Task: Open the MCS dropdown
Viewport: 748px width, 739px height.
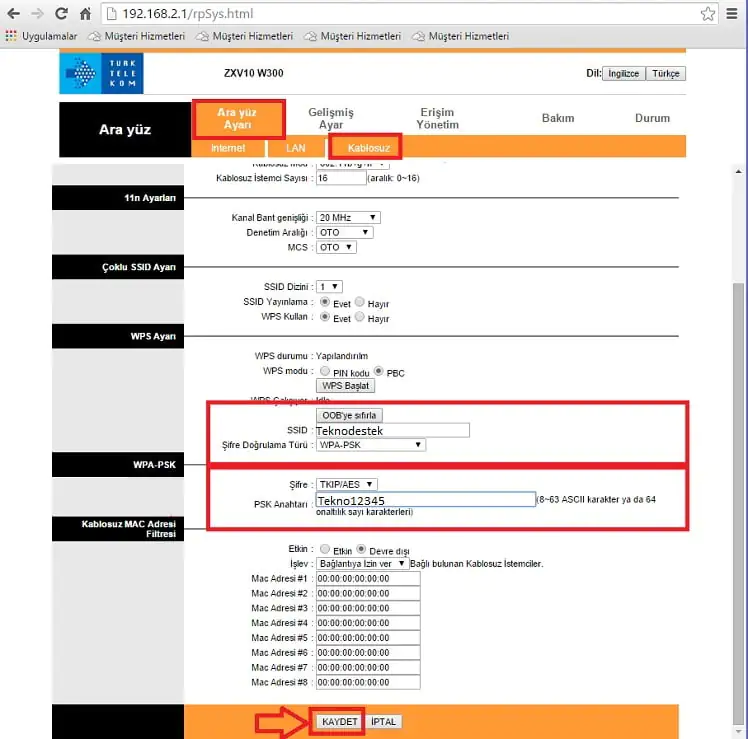Action: [336, 247]
